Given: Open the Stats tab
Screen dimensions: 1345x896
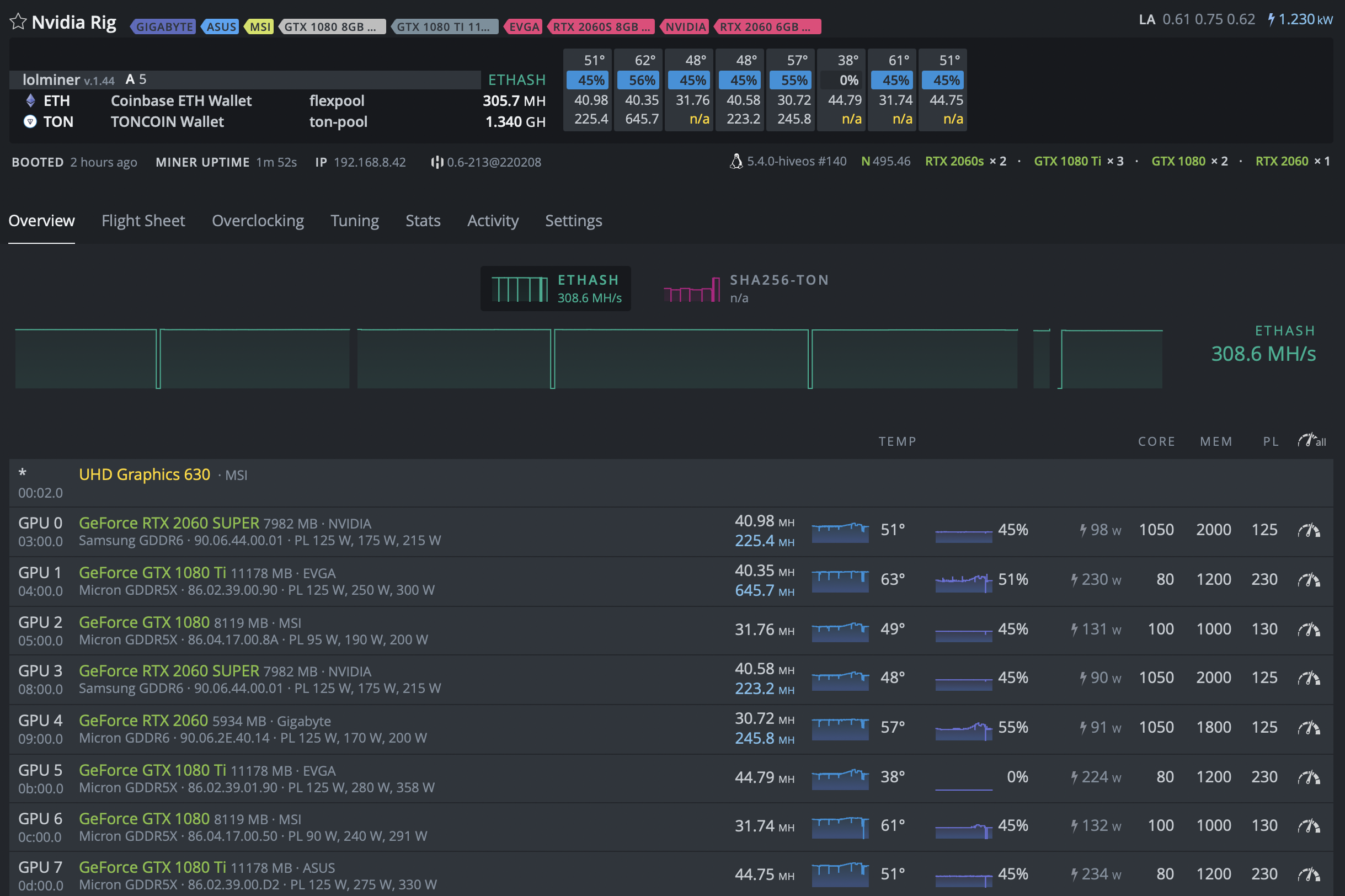Looking at the screenshot, I should click(x=423, y=221).
